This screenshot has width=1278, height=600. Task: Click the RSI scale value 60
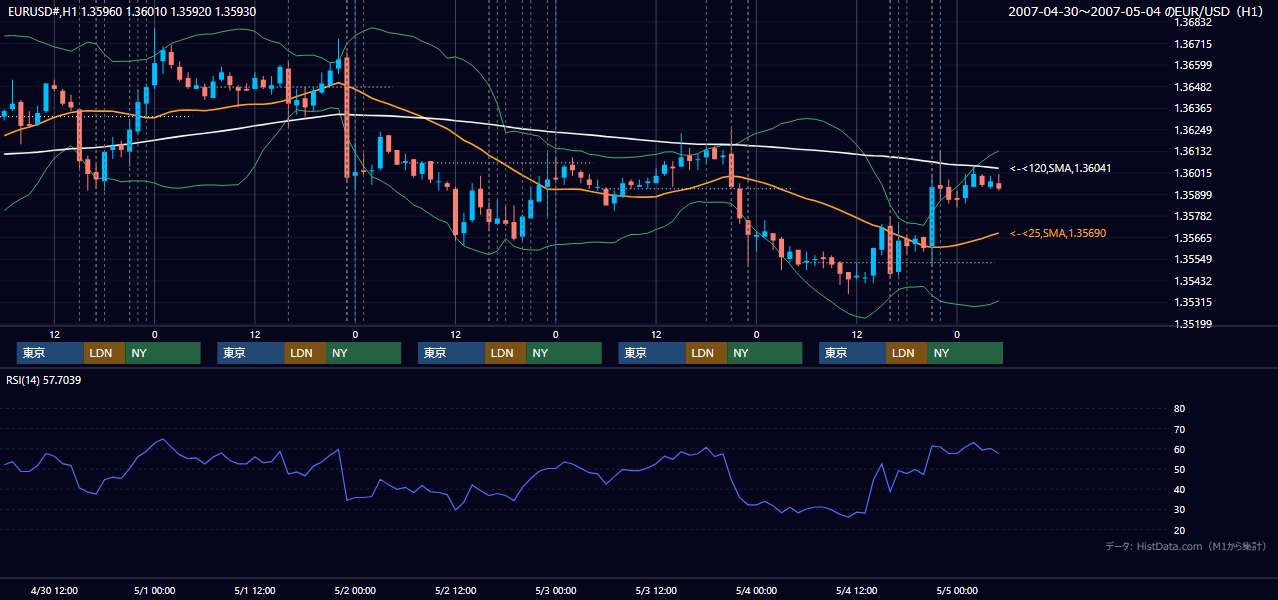coord(1179,449)
